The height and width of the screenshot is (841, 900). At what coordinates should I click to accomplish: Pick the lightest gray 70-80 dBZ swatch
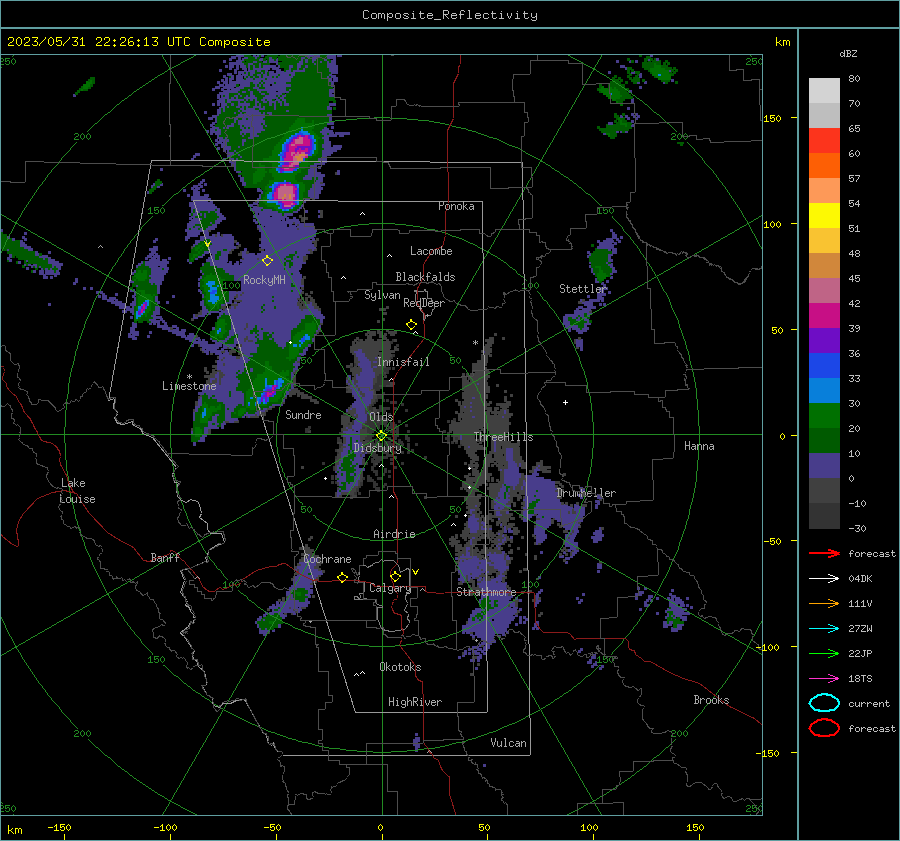[824, 91]
